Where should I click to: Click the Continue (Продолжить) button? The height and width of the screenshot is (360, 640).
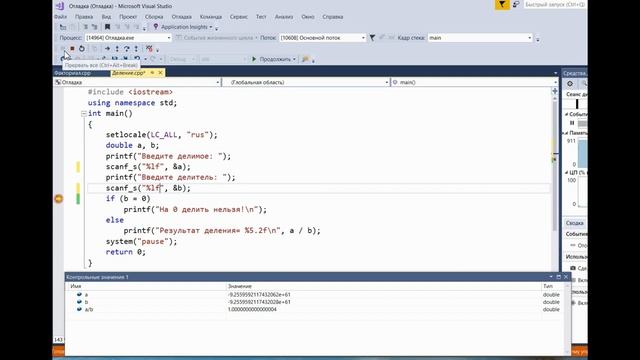[272, 59]
